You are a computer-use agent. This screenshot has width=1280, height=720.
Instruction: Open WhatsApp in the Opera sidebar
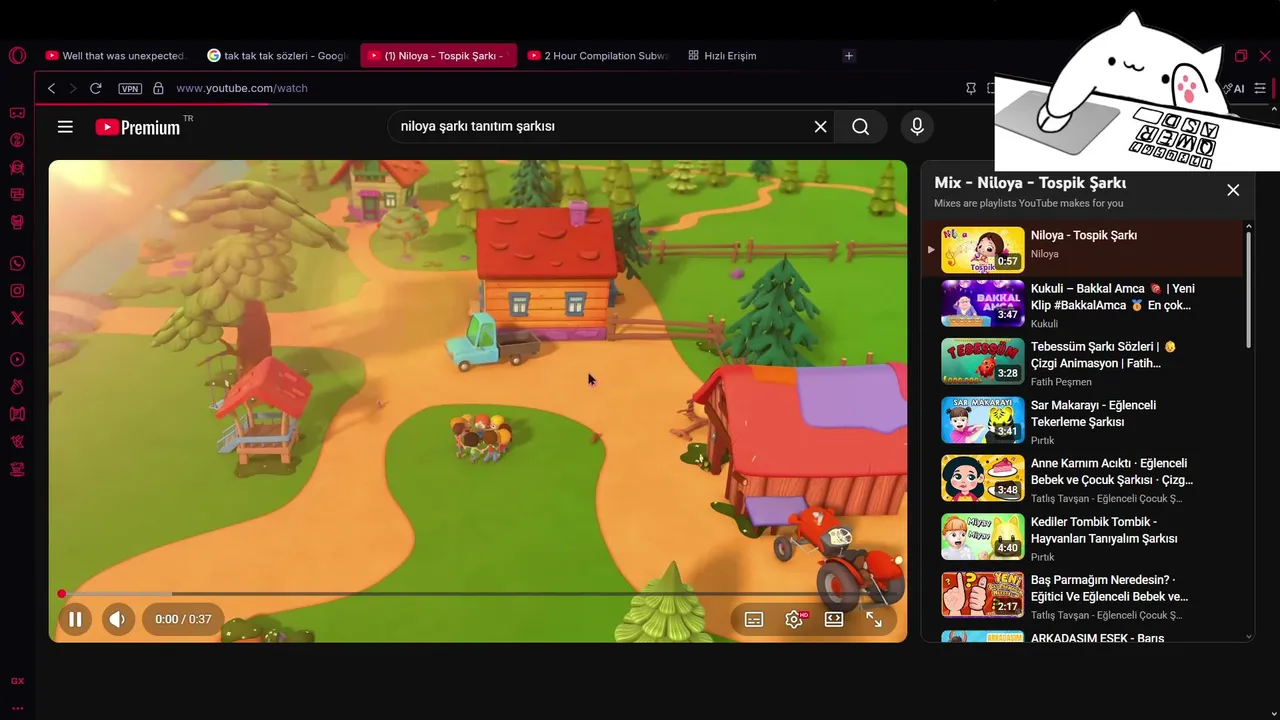pos(17,264)
